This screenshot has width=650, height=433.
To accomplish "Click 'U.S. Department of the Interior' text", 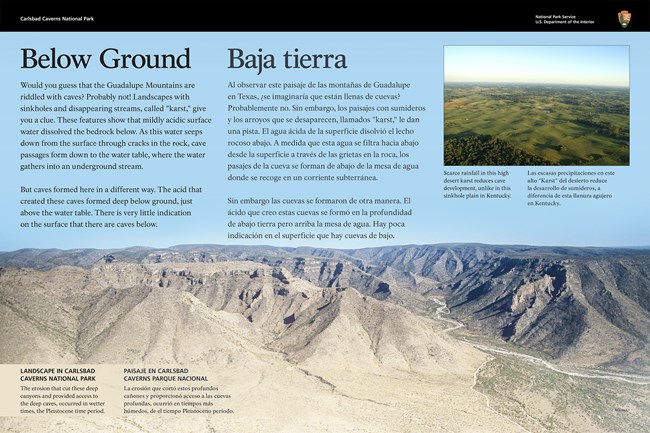I will [x=564, y=22].
